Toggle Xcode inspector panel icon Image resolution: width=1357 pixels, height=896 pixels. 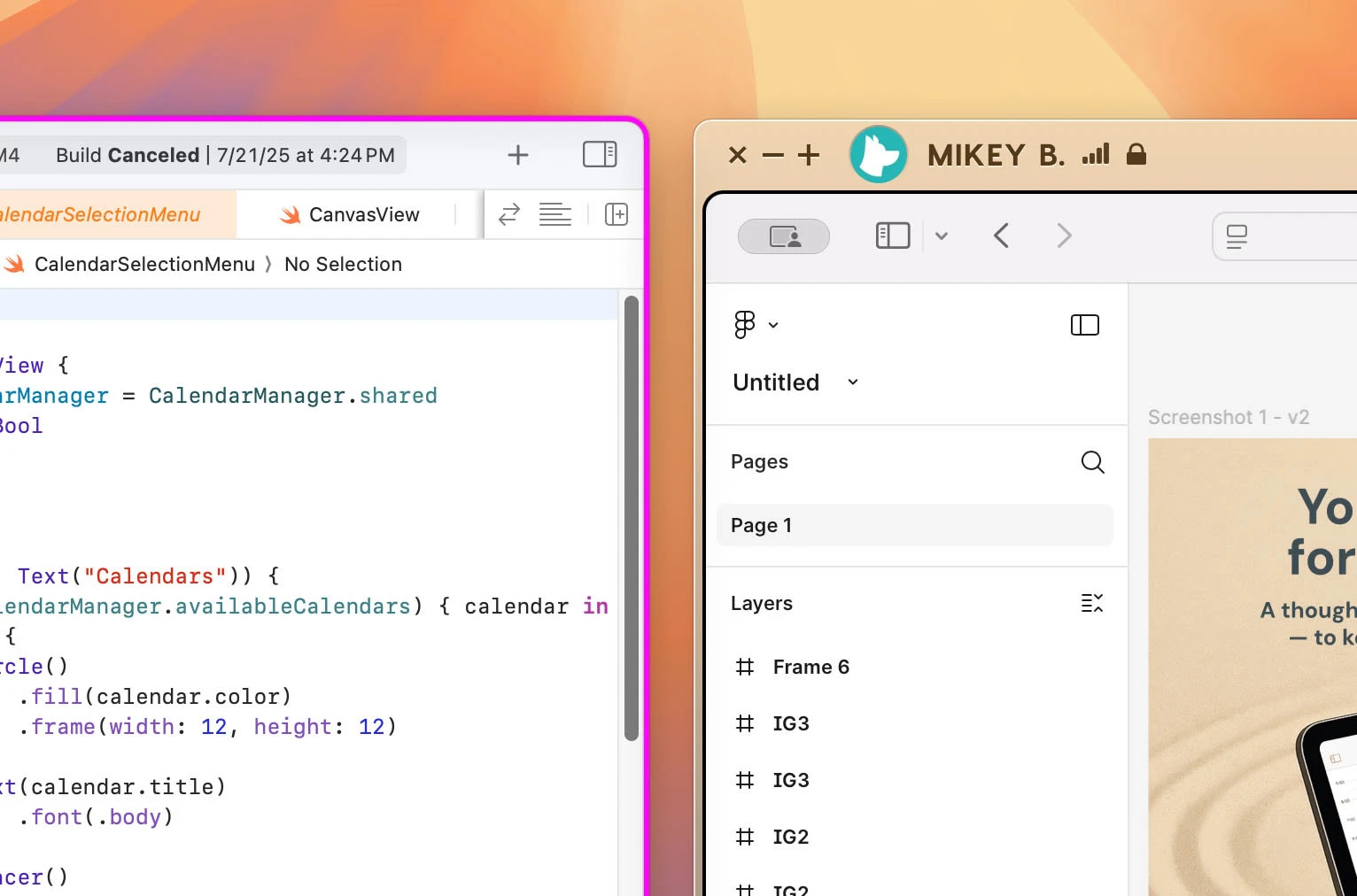[x=600, y=154]
